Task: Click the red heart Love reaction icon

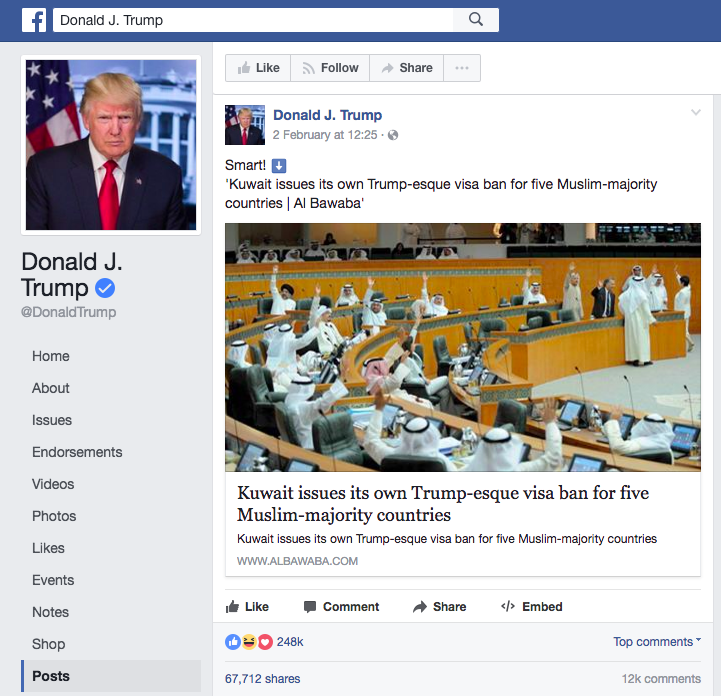Action: pyautogui.click(x=265, y=642)
